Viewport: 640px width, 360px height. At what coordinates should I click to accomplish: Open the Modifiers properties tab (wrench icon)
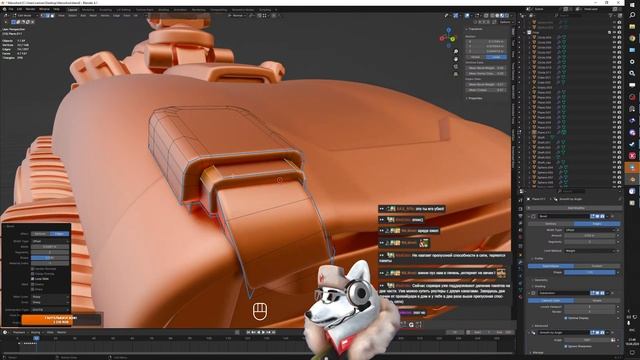(520, 262)
